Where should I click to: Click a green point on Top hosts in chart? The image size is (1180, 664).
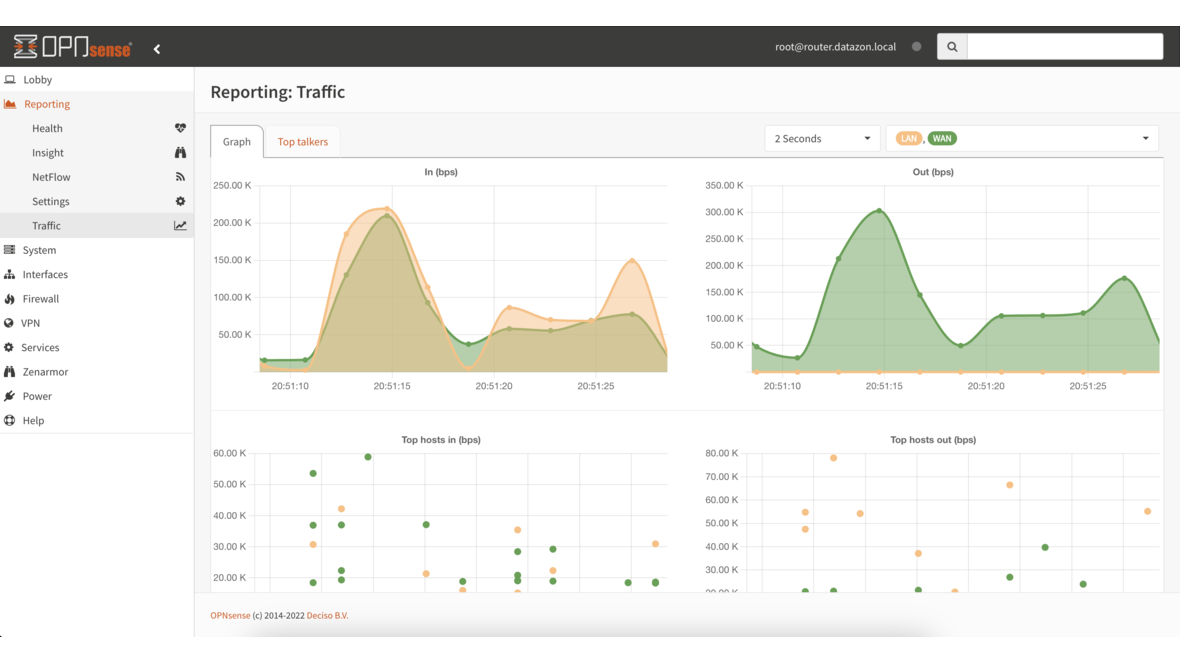click(367, 456)
